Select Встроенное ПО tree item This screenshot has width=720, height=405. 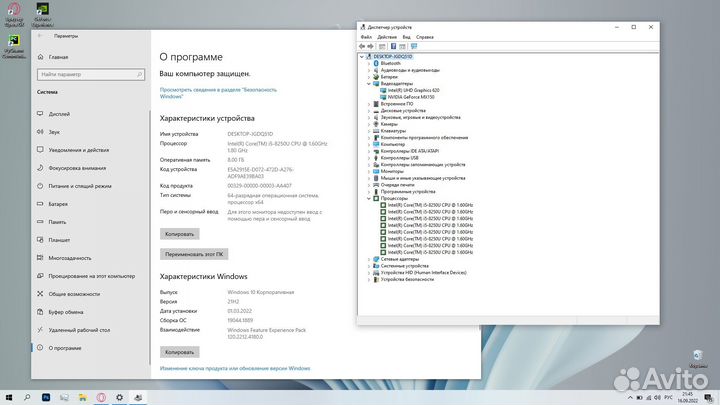(x=397, y=104)
